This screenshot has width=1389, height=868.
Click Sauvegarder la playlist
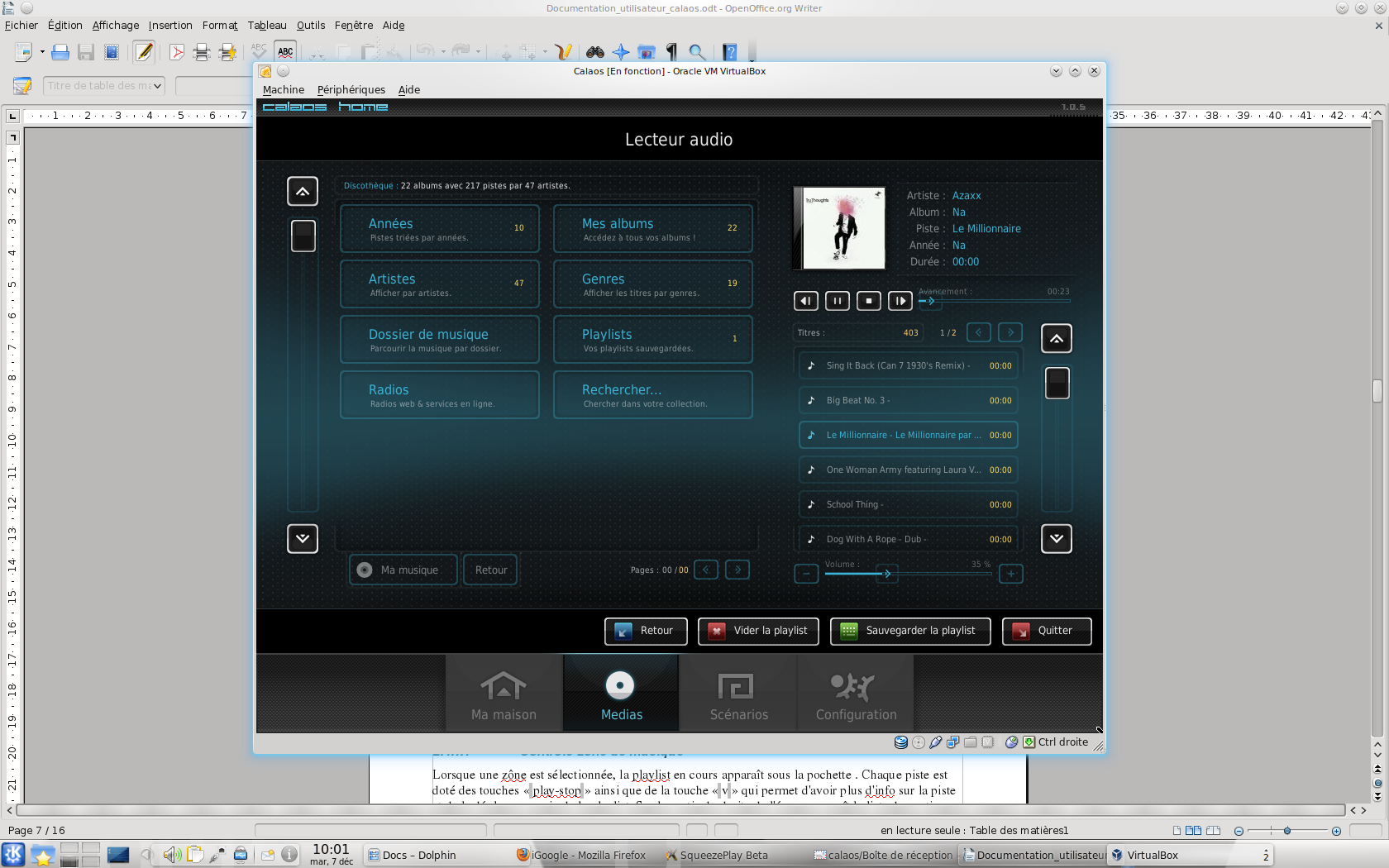[910, 631]
